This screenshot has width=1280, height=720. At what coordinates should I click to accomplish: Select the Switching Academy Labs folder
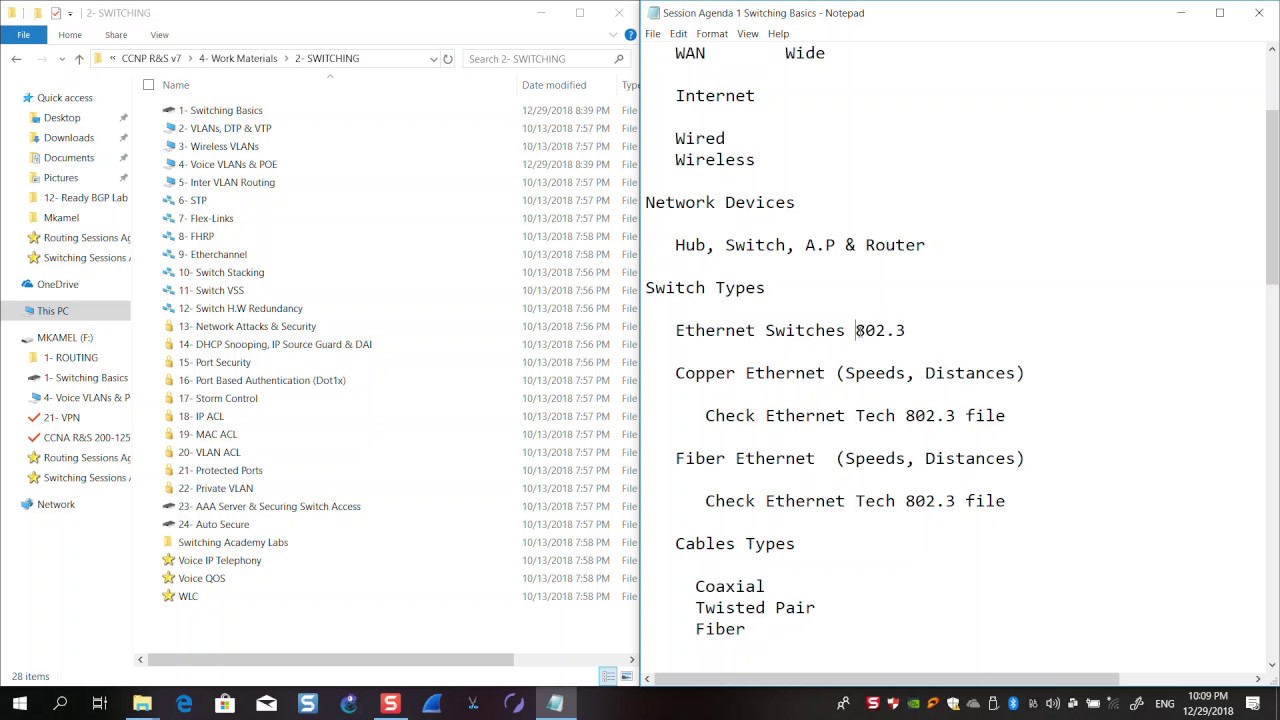[x=232, y=543]
